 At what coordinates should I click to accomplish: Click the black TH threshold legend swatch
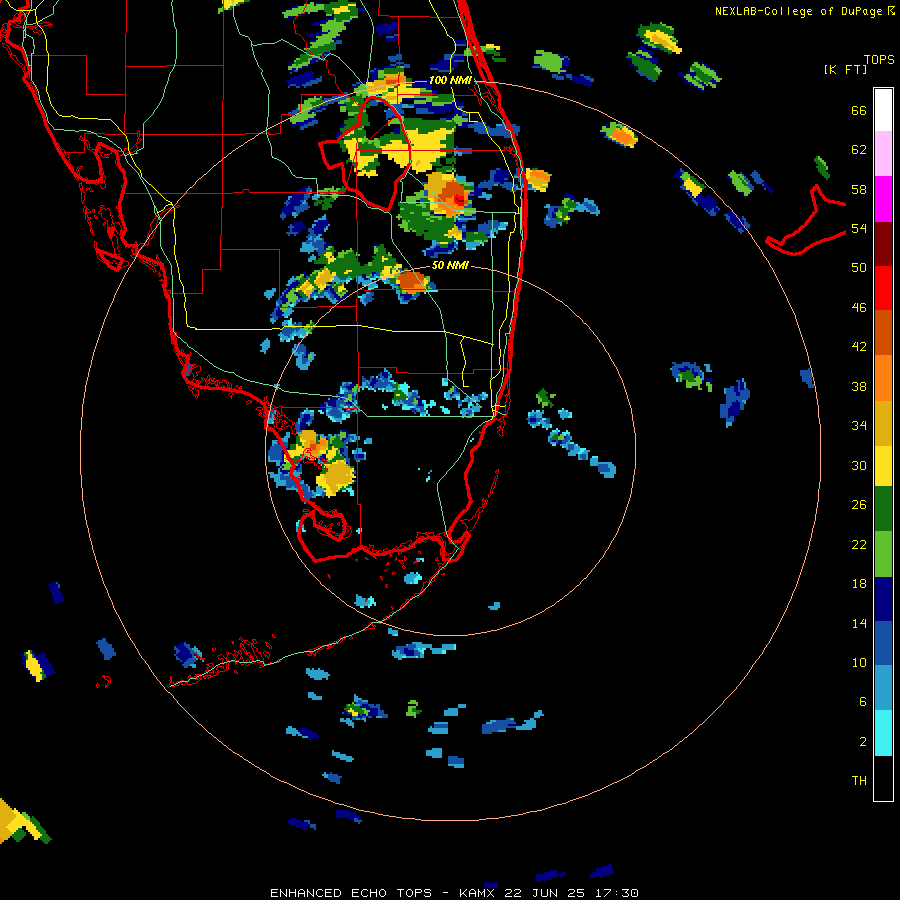click(x=883, y=778)
